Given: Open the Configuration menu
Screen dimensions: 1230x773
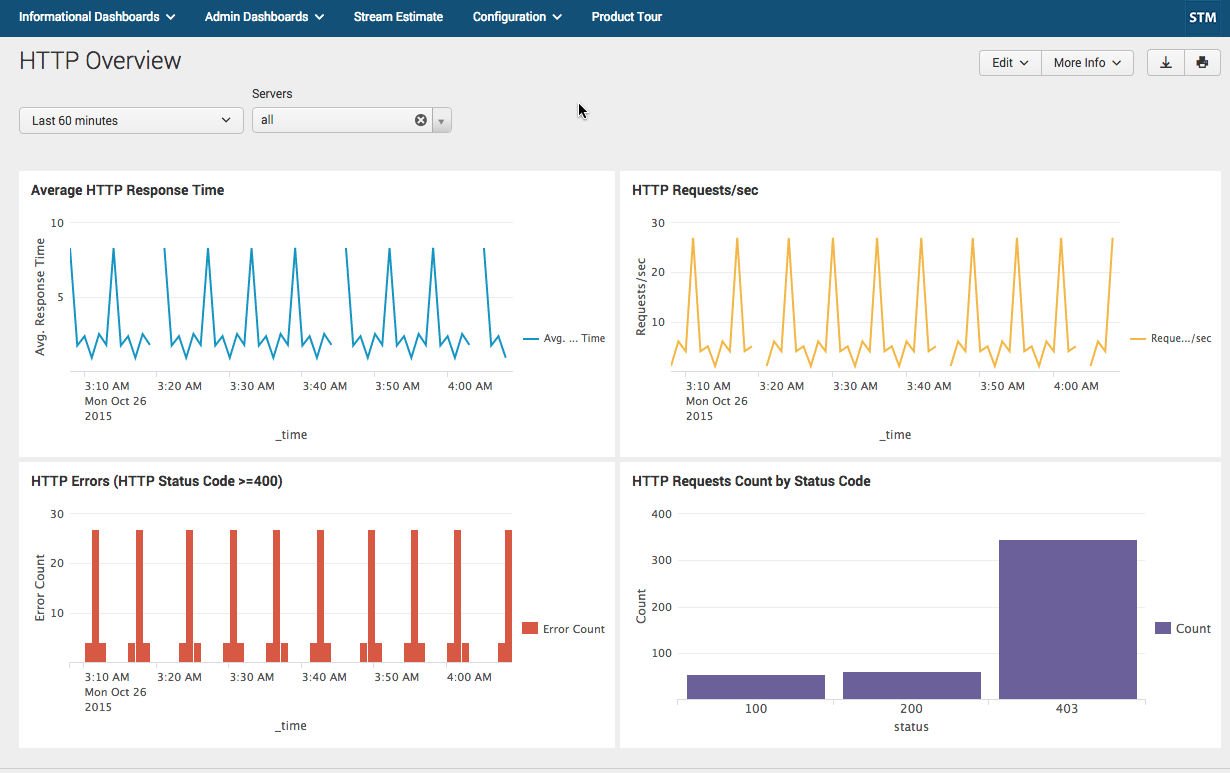Looking at the screenshot, I should (x=517, y=17).
